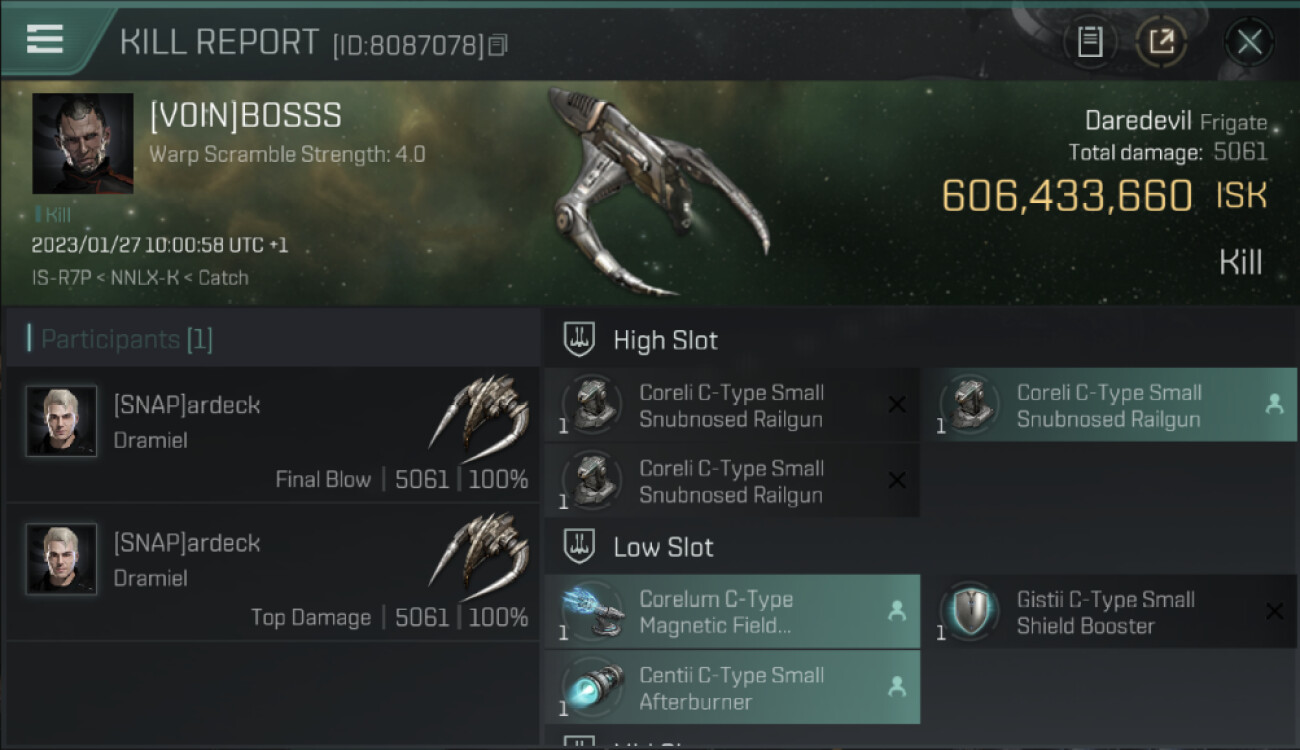Click the Top Damage Dramiel ship icon
The image size is (1300, 750).
(x=480, y=551)
